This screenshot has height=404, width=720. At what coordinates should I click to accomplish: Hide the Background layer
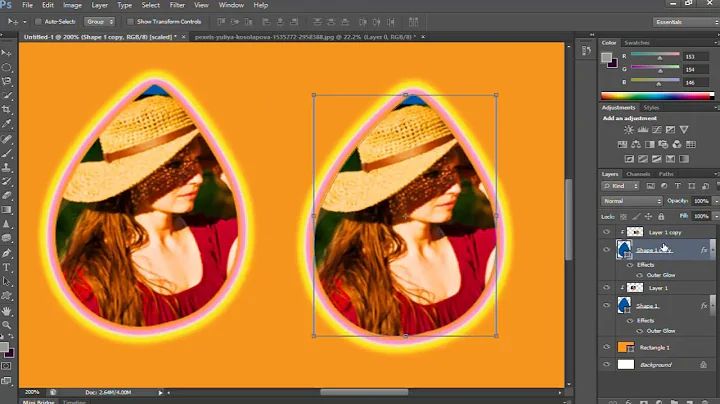607,365
